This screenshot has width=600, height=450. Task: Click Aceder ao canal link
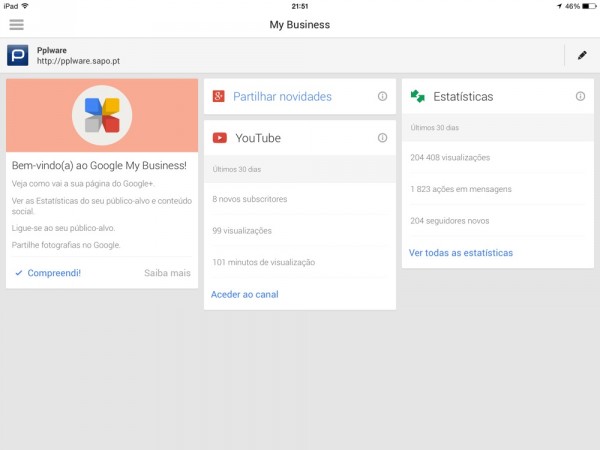tap(245, 294)
